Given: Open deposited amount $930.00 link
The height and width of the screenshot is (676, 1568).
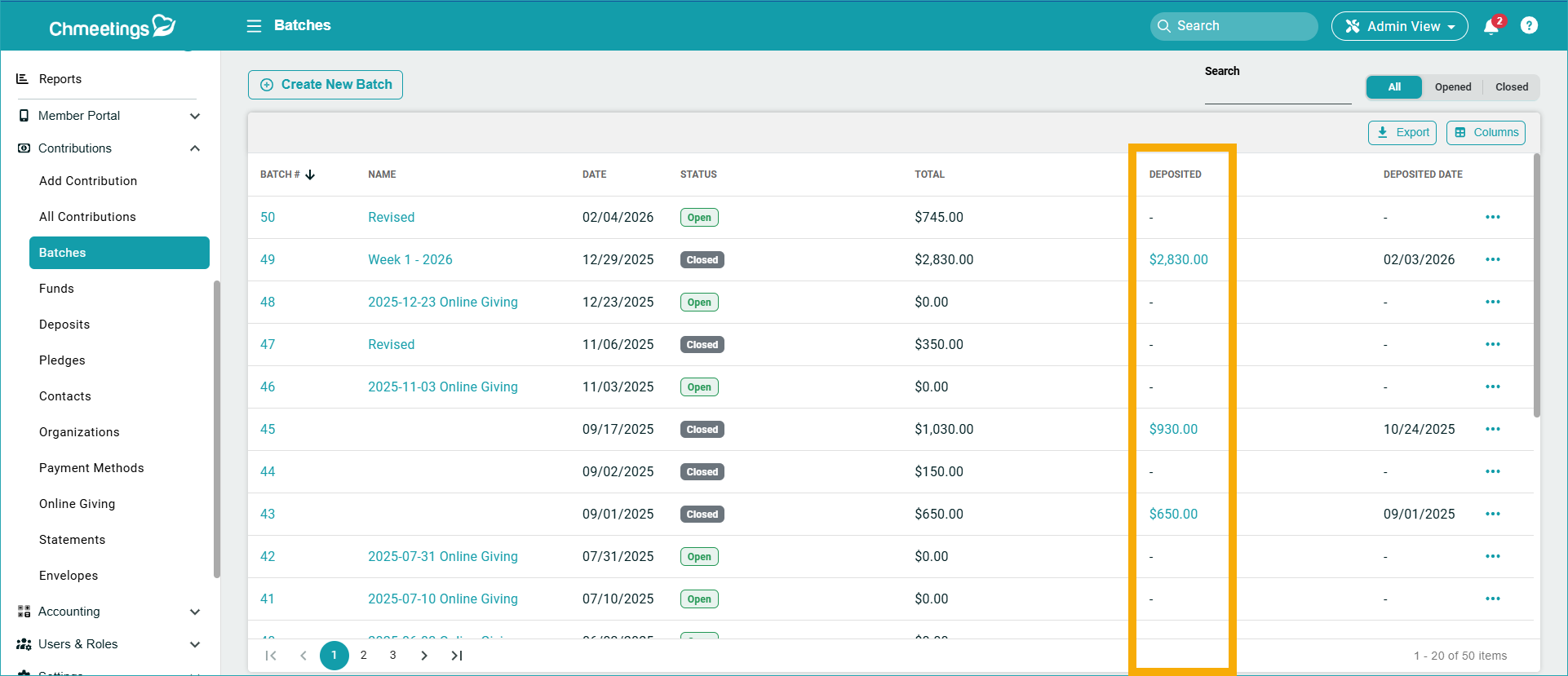Looking at the screenshot, I should point(1174,429).
